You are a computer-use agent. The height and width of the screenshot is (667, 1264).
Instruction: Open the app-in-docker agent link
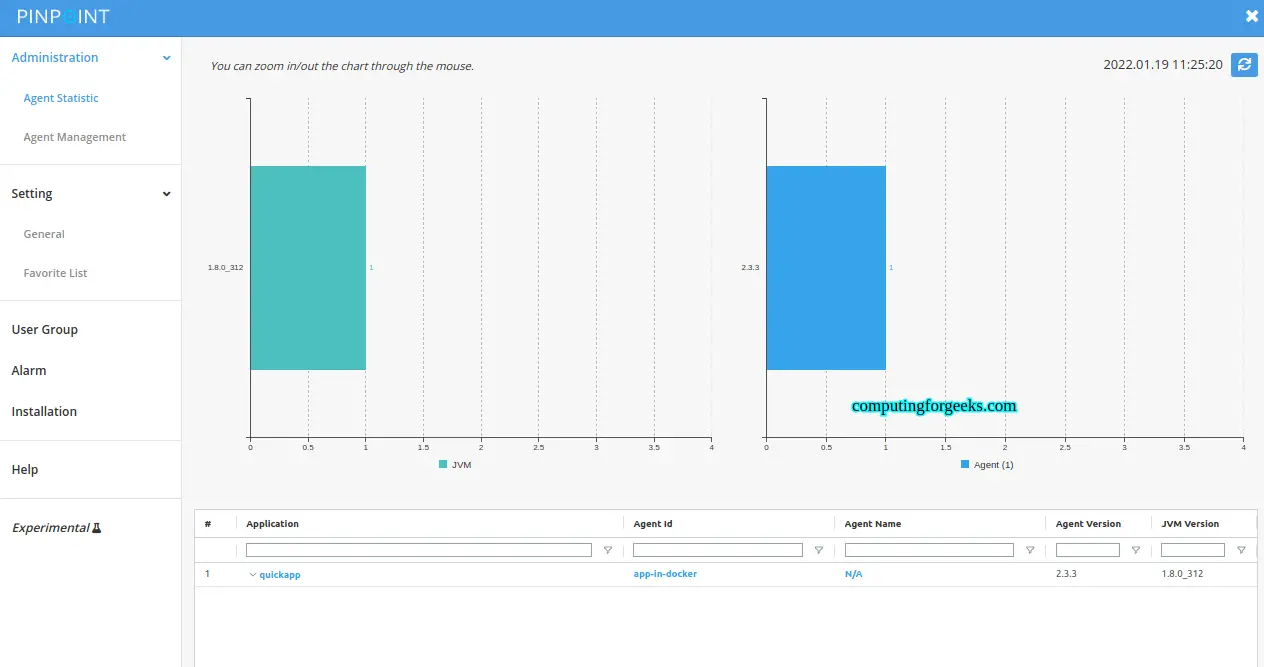click(x=665, y=574)
